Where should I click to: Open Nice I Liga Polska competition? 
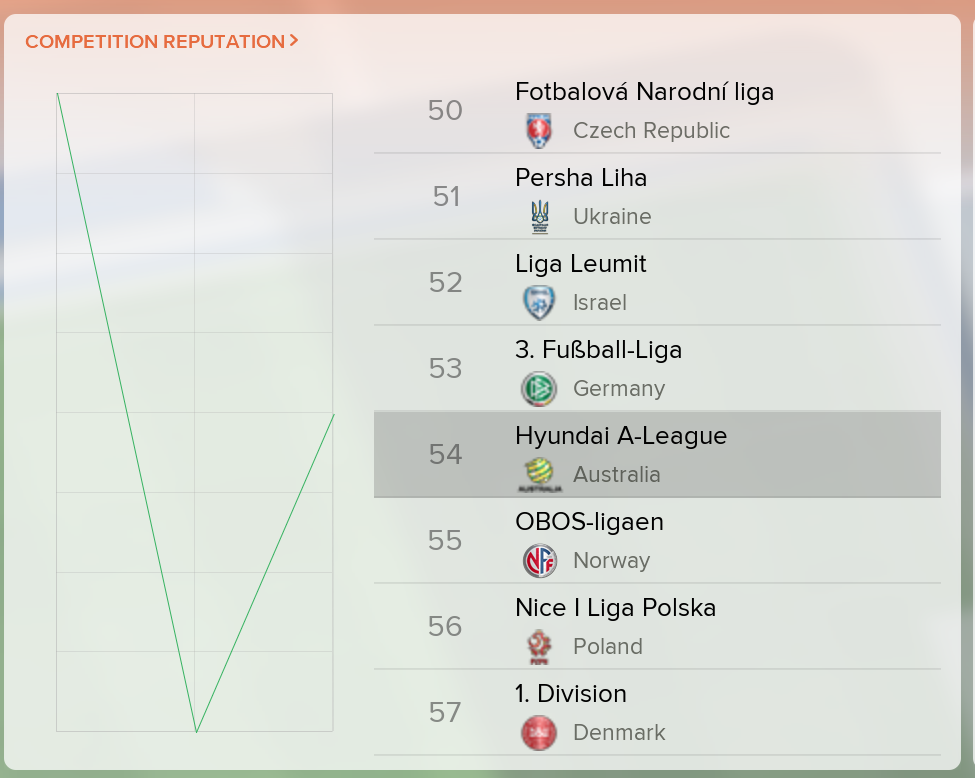click(x=615, y=608)
